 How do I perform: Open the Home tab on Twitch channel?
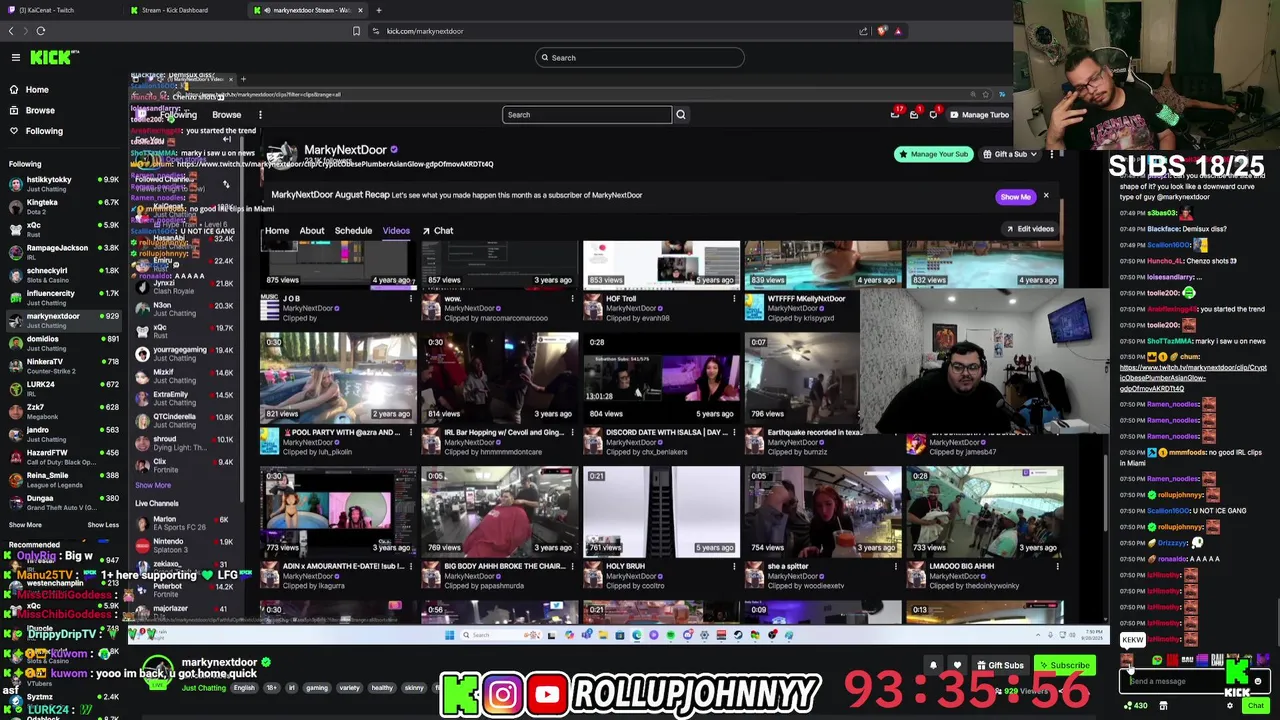277,231
